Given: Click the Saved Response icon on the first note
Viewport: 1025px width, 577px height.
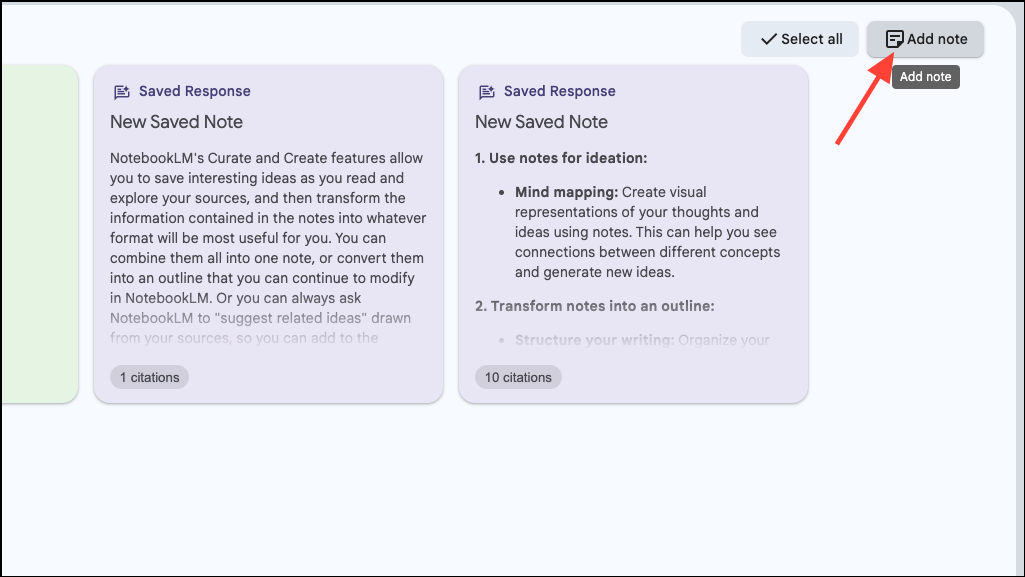Looking at the screenshot, I should click(x=121, y=91).
